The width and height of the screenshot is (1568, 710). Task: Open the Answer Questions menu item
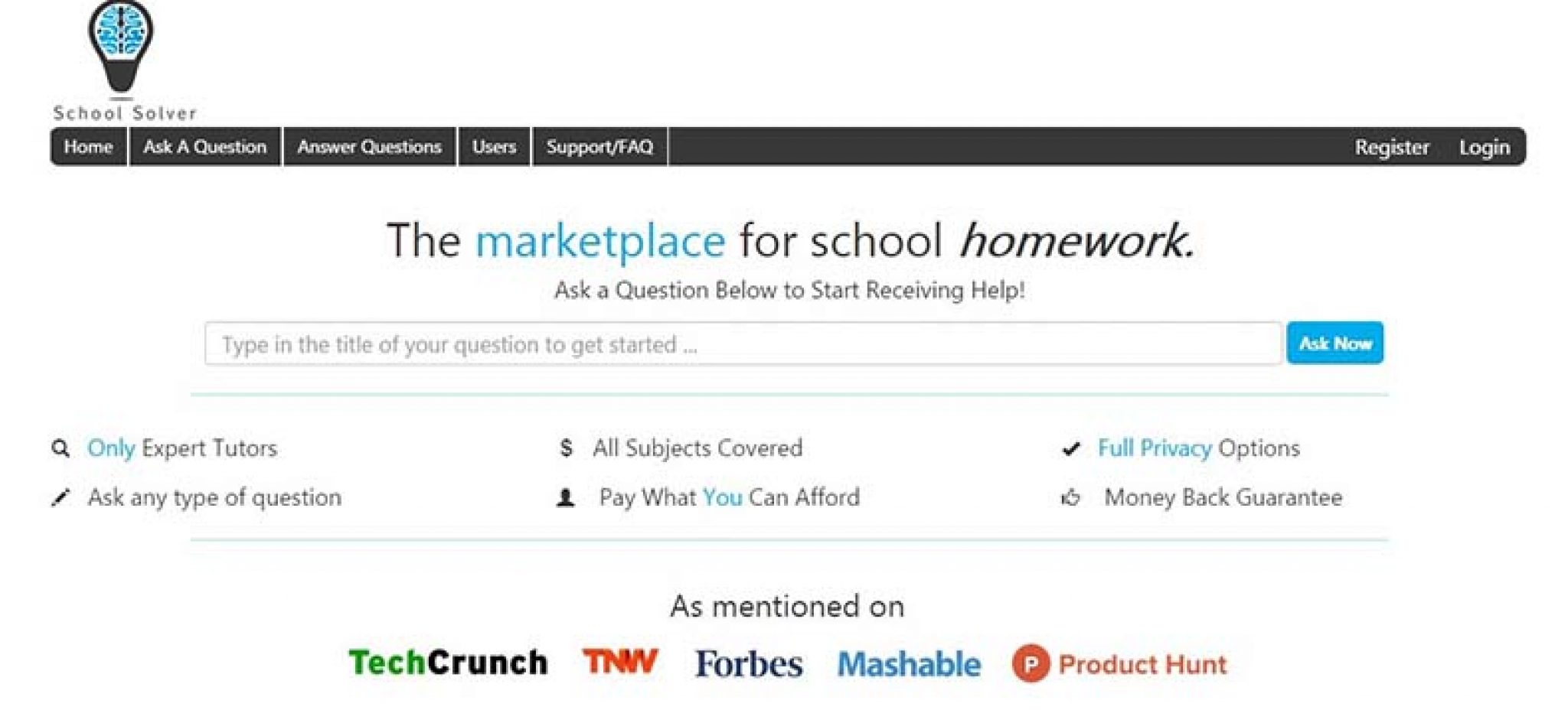point(370,146)
